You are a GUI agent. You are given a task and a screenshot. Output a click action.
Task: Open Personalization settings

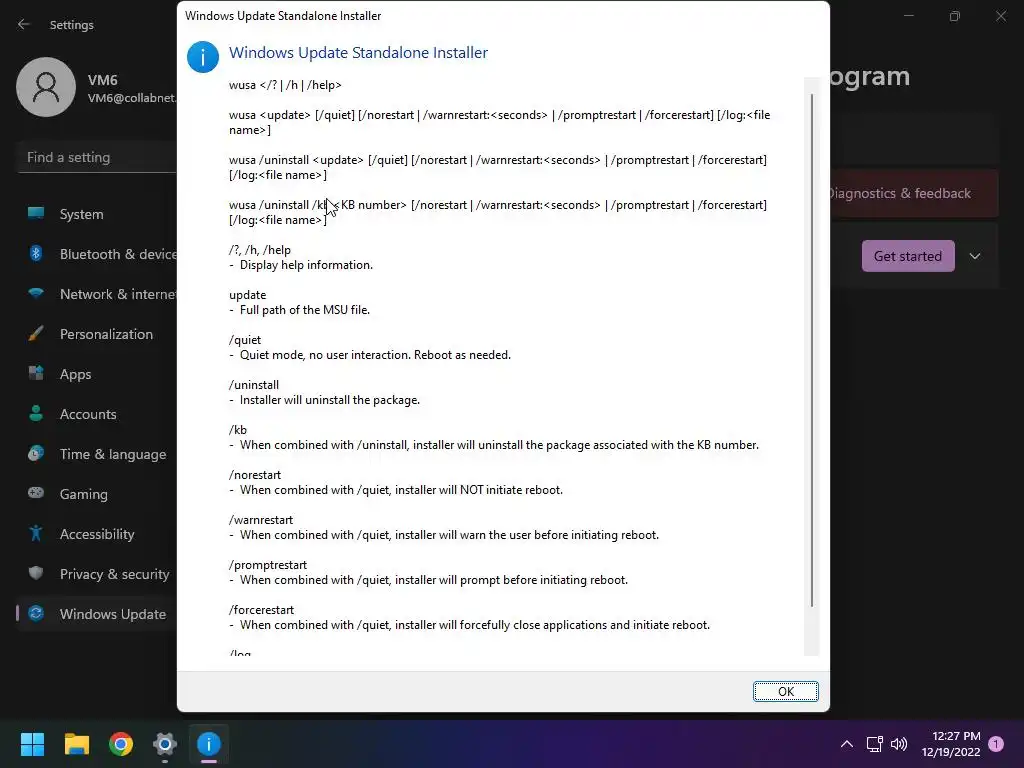click(98, 334)
